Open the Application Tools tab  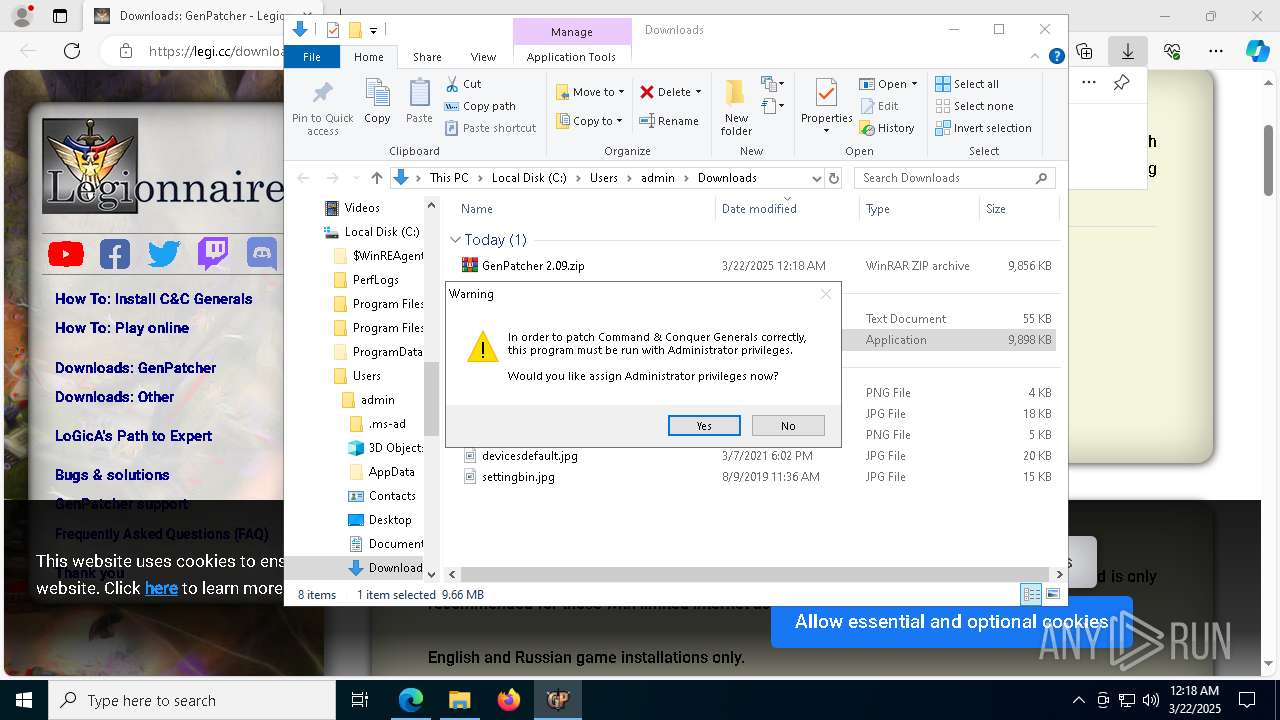pos(571,57)
